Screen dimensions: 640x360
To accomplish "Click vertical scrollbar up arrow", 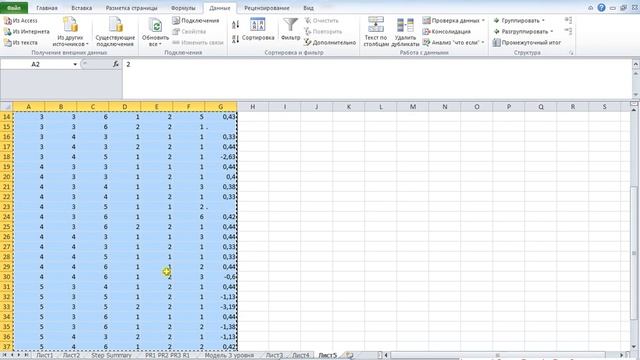I will click(634, 110).
